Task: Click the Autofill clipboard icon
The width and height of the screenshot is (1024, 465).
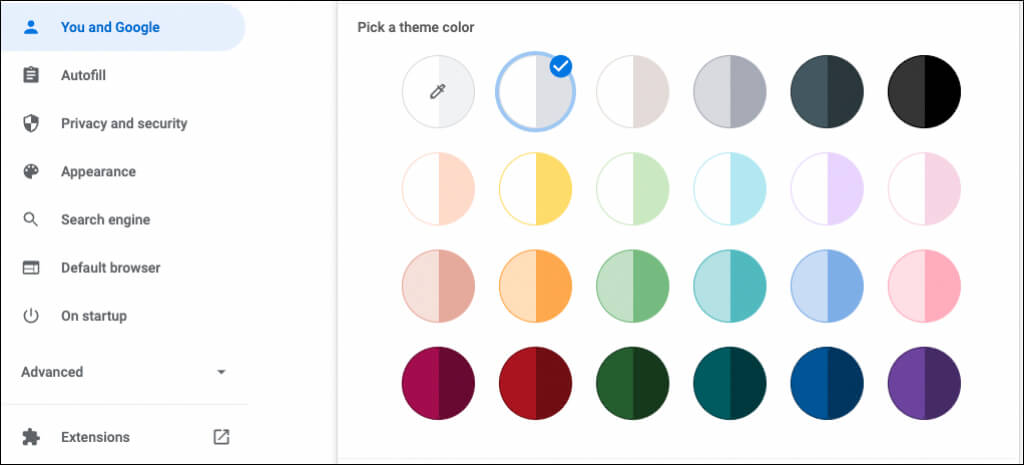Action: point(31,75)
